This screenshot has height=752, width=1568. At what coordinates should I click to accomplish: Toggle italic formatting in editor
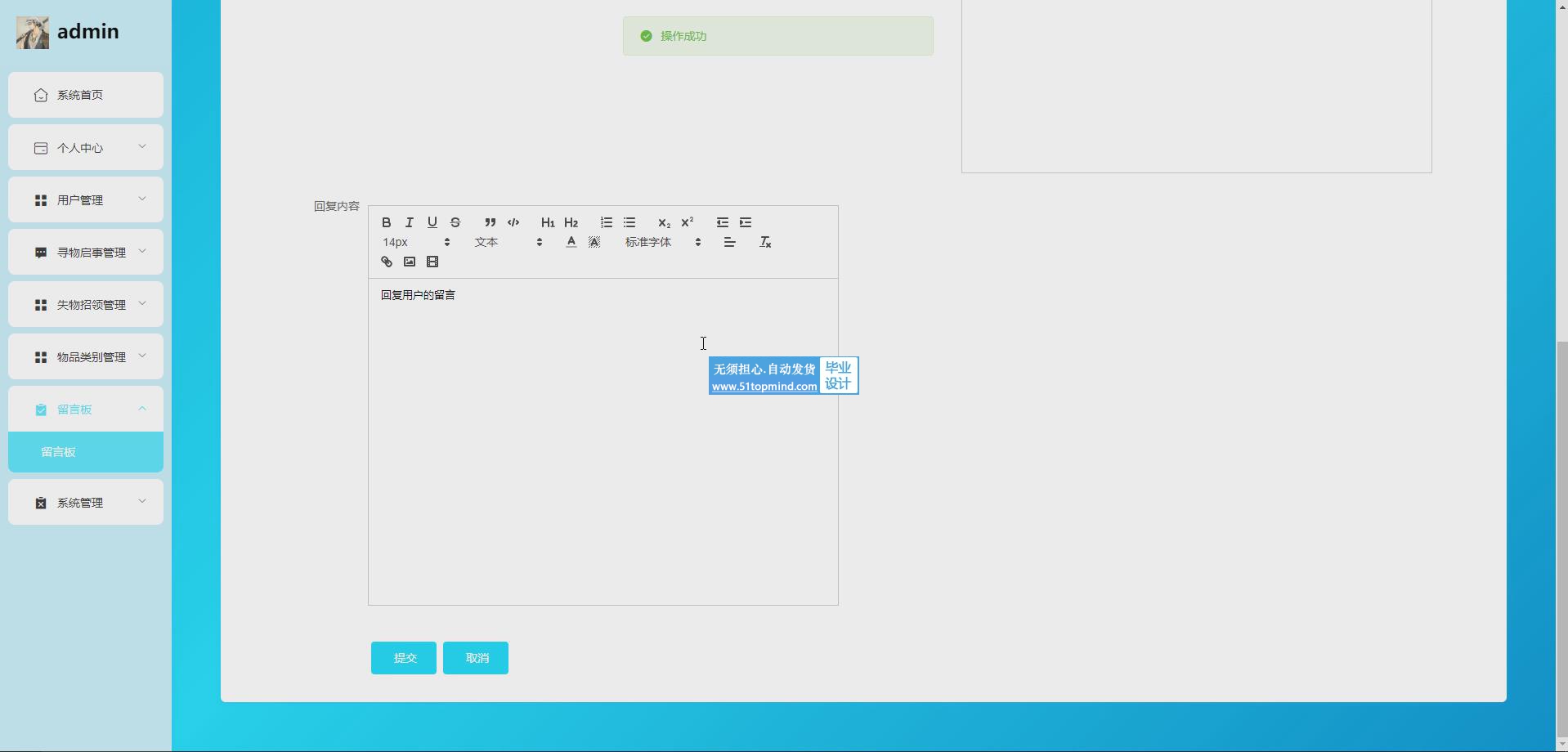[x=410, y=222]
